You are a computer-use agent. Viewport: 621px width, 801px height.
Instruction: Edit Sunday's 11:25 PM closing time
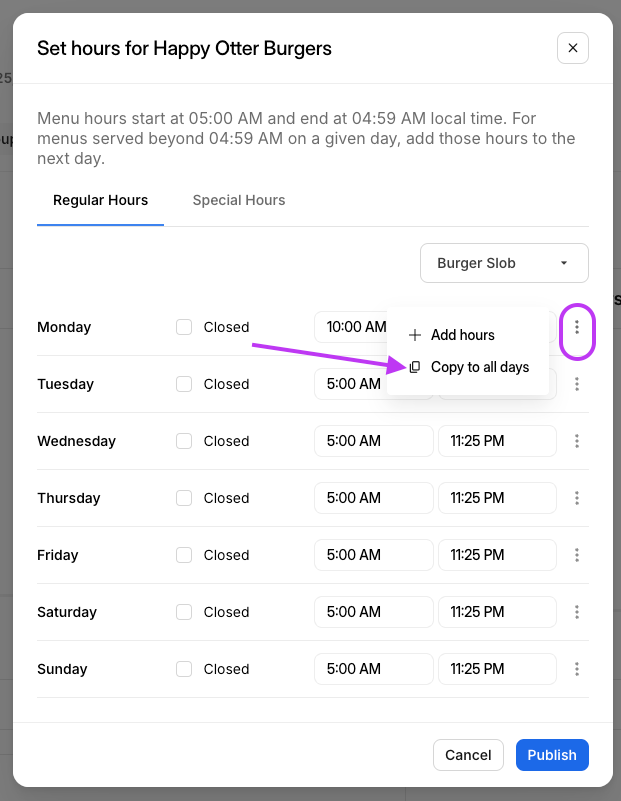[x=497, y=669]
